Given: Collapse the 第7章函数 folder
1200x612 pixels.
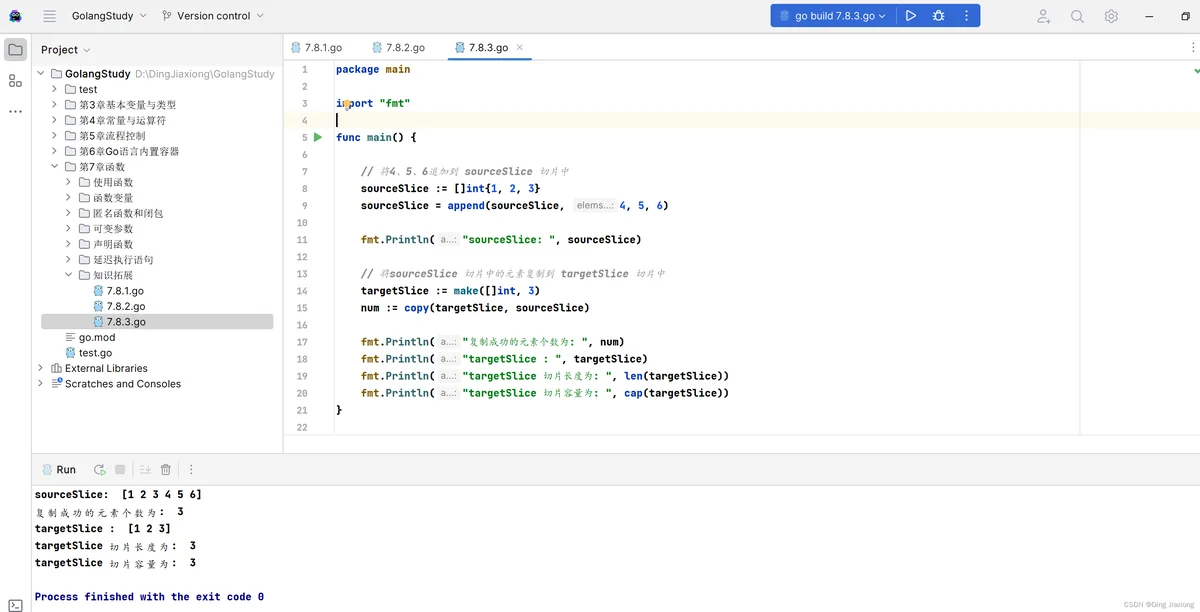Looking at the screenshot, I should 55,167.
